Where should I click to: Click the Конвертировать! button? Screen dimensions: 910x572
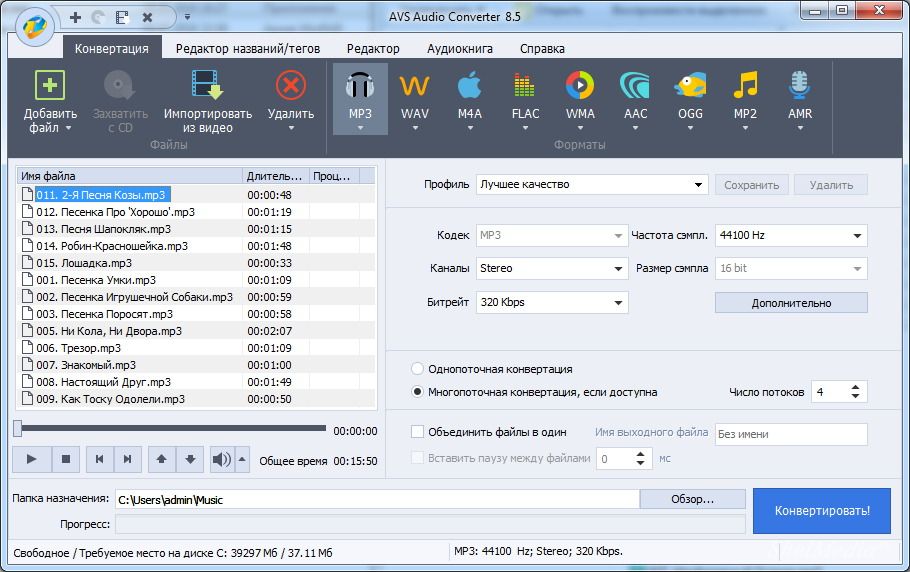tap(822, 511)
